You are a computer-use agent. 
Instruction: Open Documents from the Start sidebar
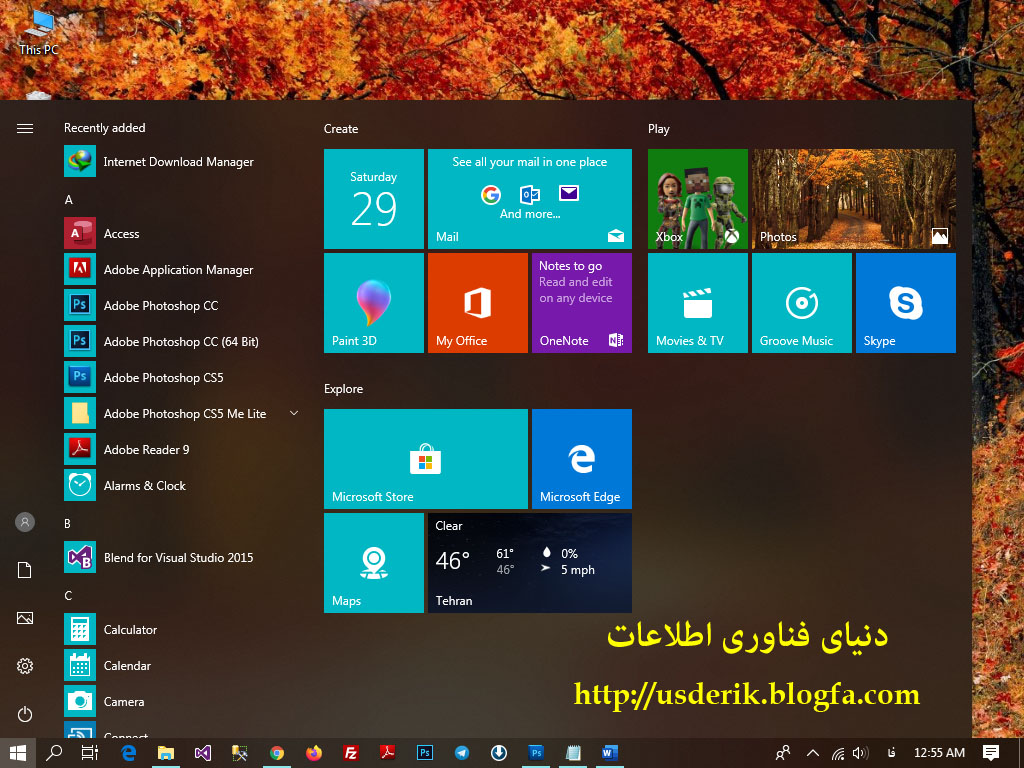[x=25, y=570]
